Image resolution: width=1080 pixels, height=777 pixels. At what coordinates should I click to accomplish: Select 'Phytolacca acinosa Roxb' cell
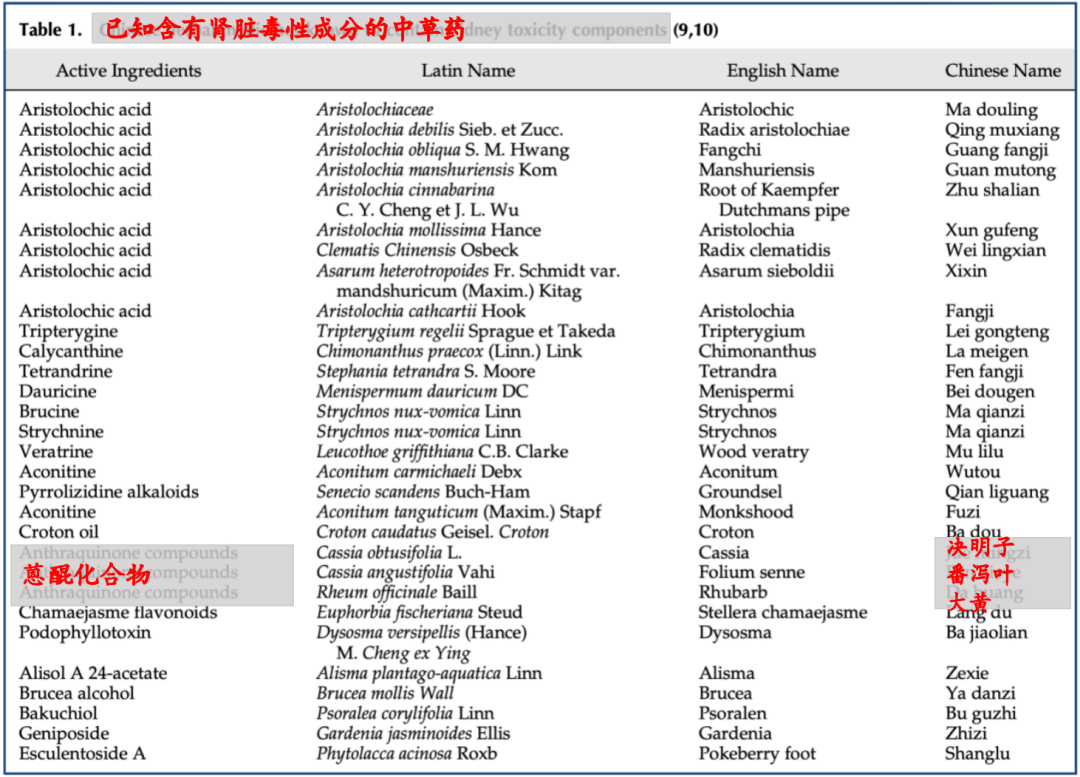tap(406, 754)
